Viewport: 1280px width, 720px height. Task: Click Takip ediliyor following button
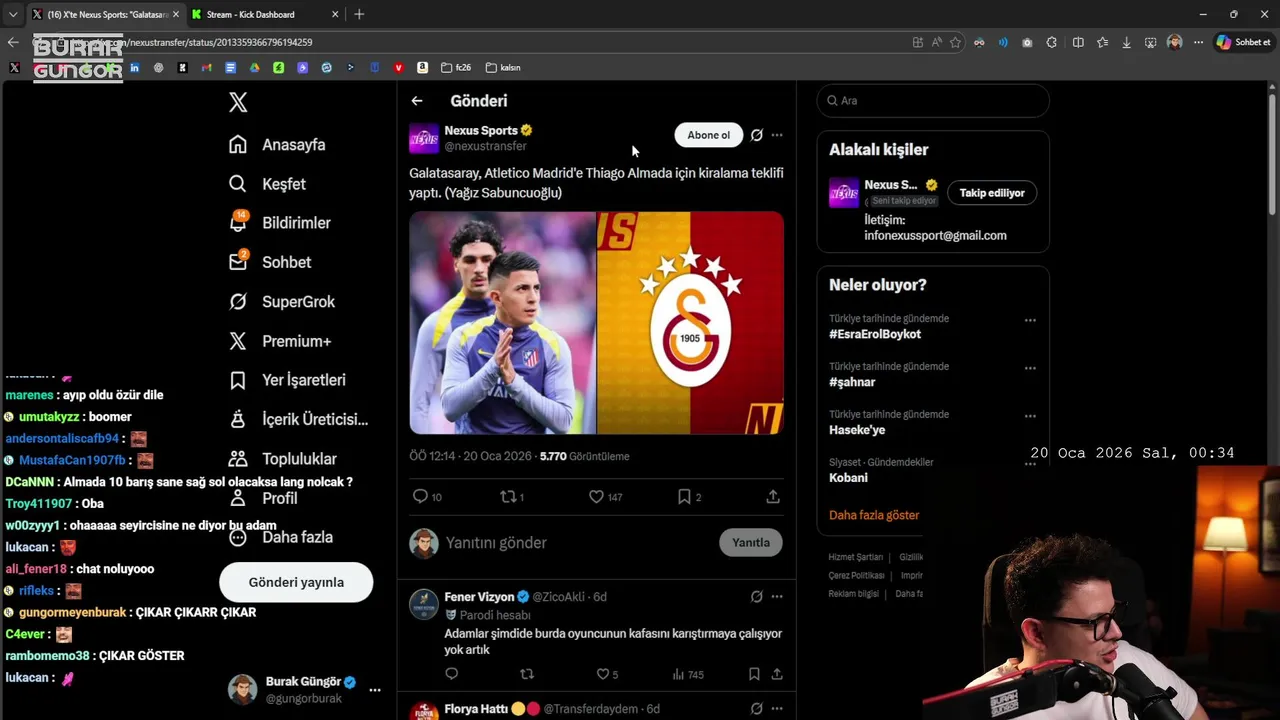(992, 193)
